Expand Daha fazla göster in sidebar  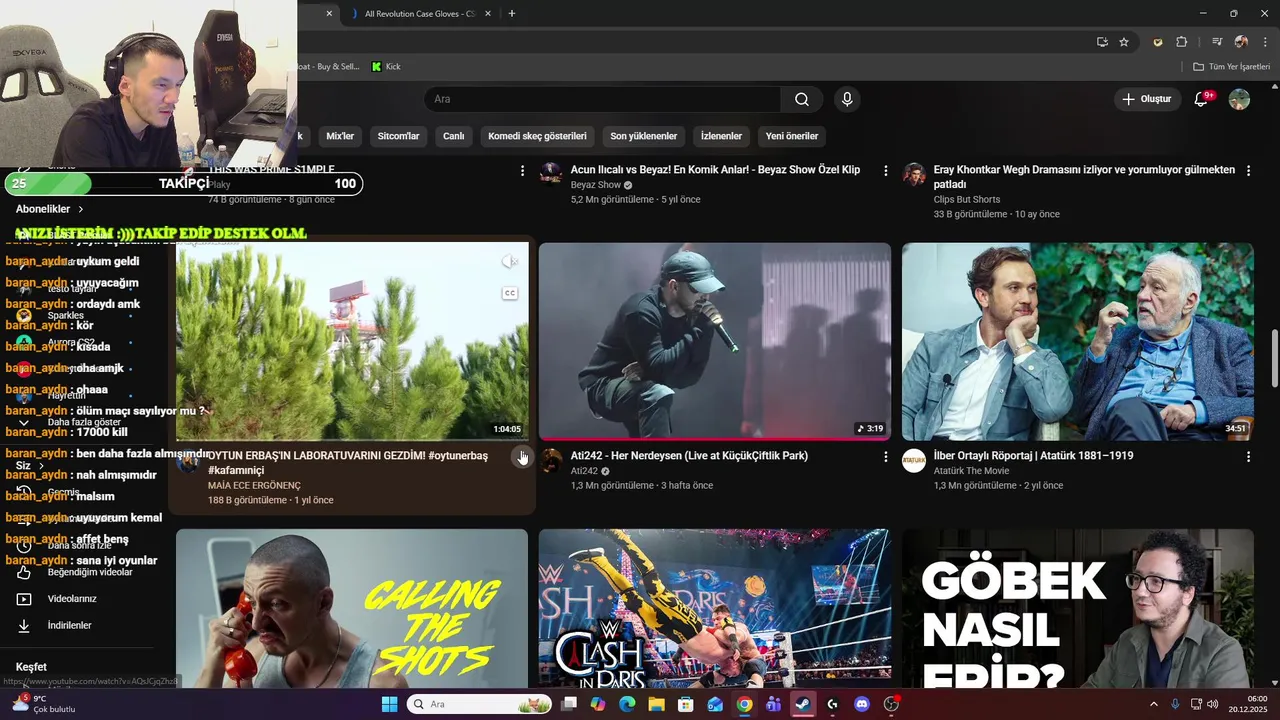pyautogui.click(x=84, y=422)
